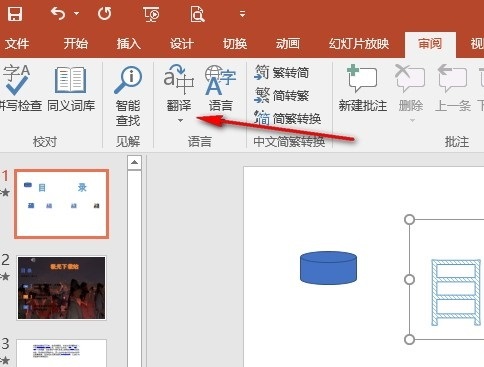Switch to the 切换 tab
Image resolution: width=484 pixels, height=367 pixels.
click(x=235, y=44)
